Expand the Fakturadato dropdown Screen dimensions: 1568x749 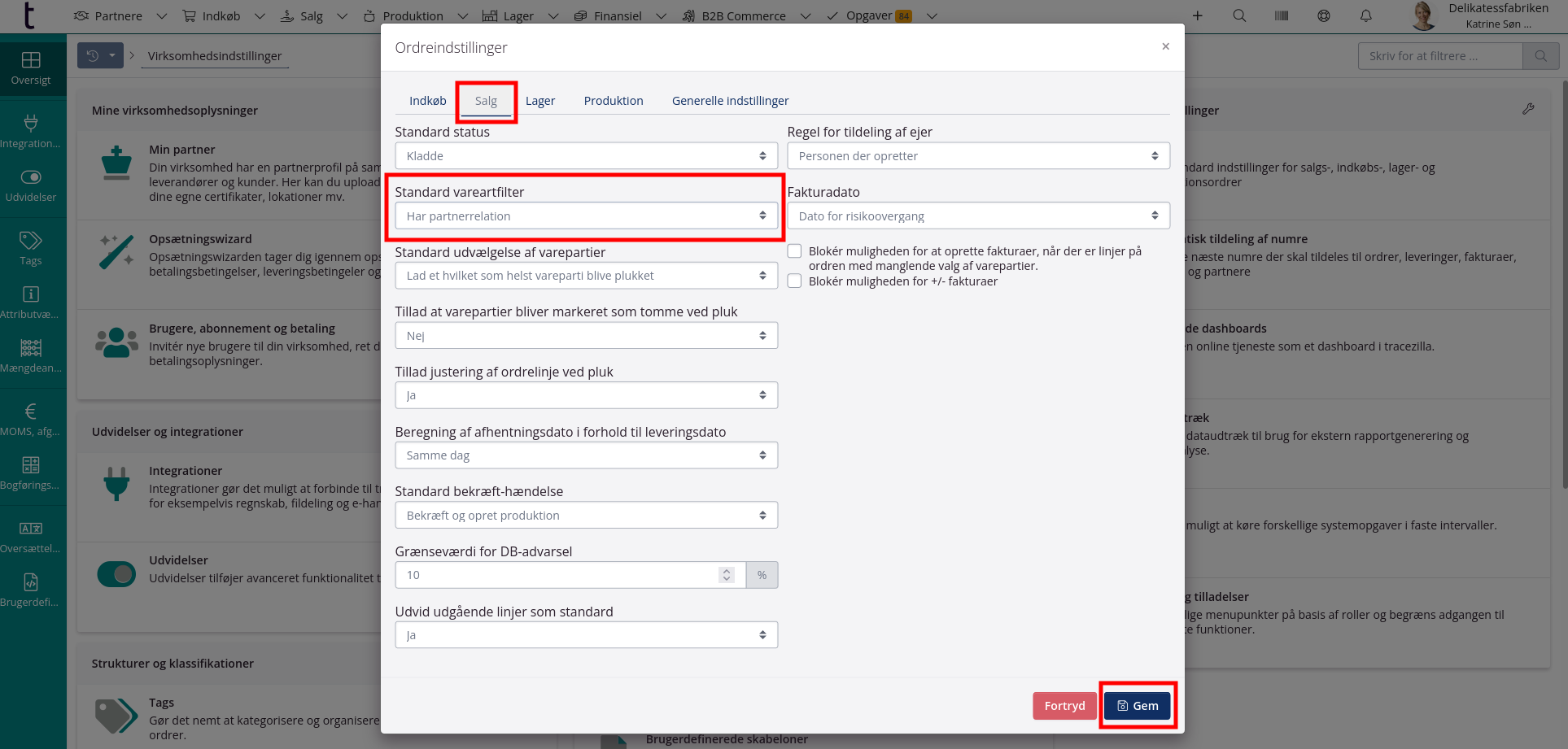point(978,216)
